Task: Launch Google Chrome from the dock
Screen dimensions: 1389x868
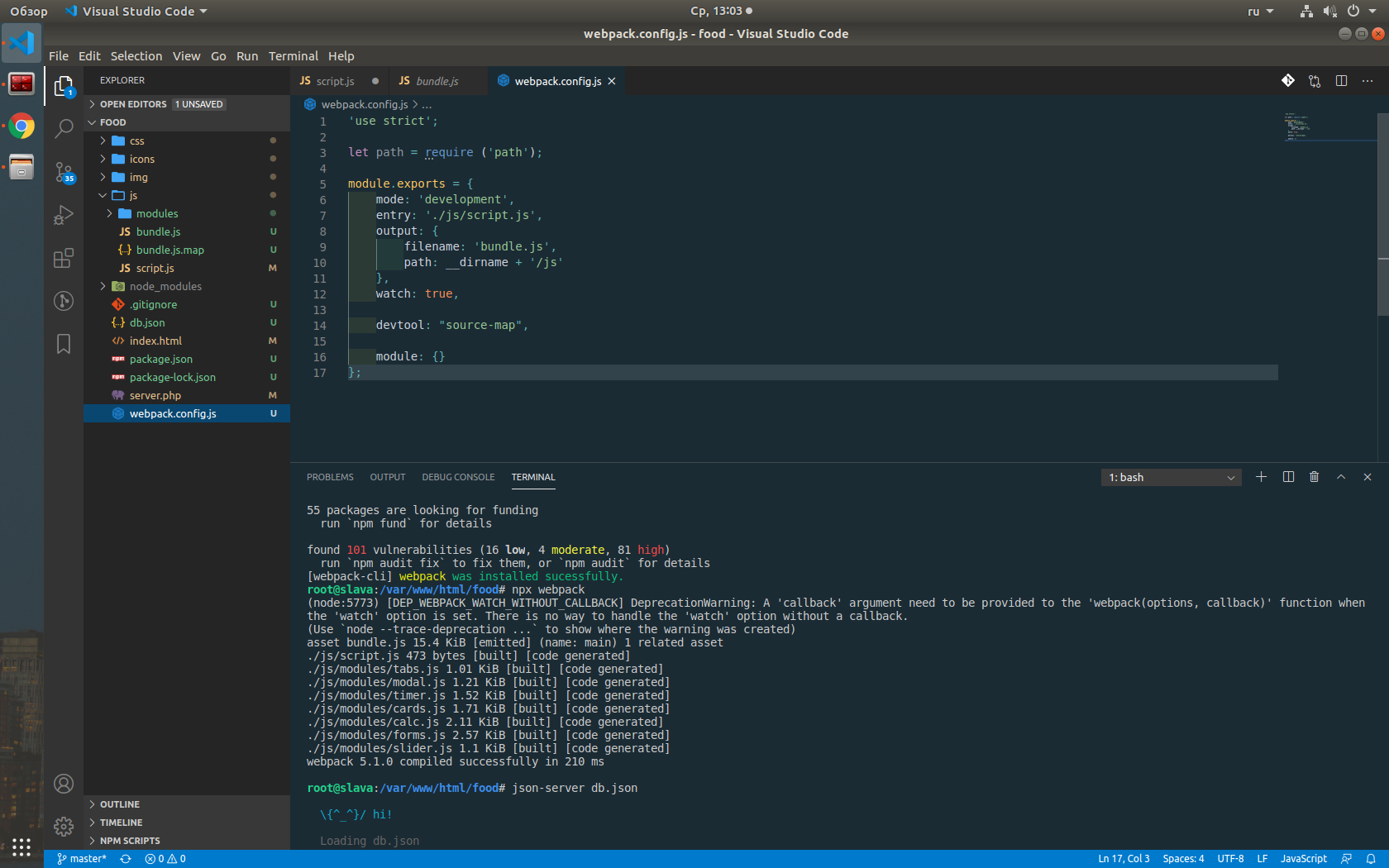Action: (x=21, y=126)
